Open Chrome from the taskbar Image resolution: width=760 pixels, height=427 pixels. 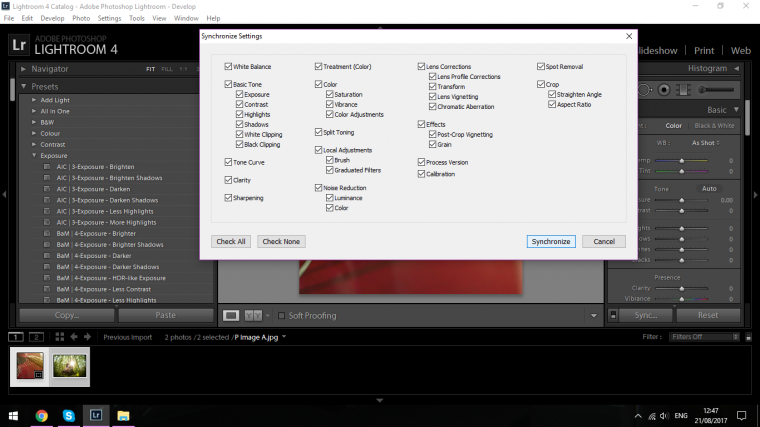coord(42,415)
